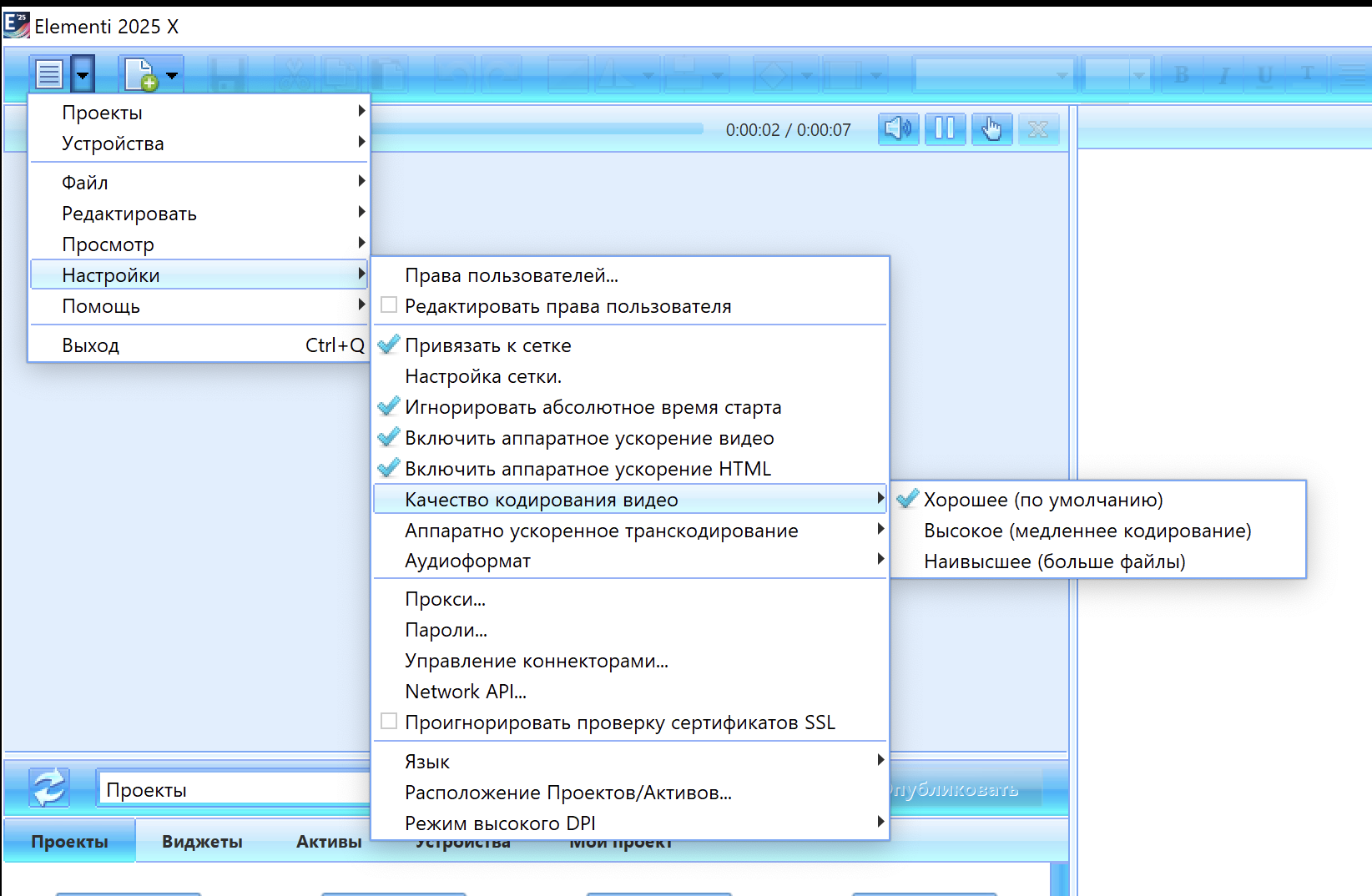Select the Настройки menu item
This screenshot has height=896, width=1372.
199,275
